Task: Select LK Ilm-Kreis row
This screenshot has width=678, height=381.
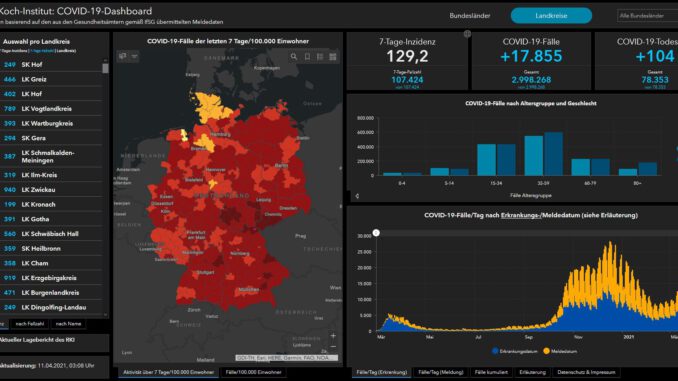Action: 51,175
